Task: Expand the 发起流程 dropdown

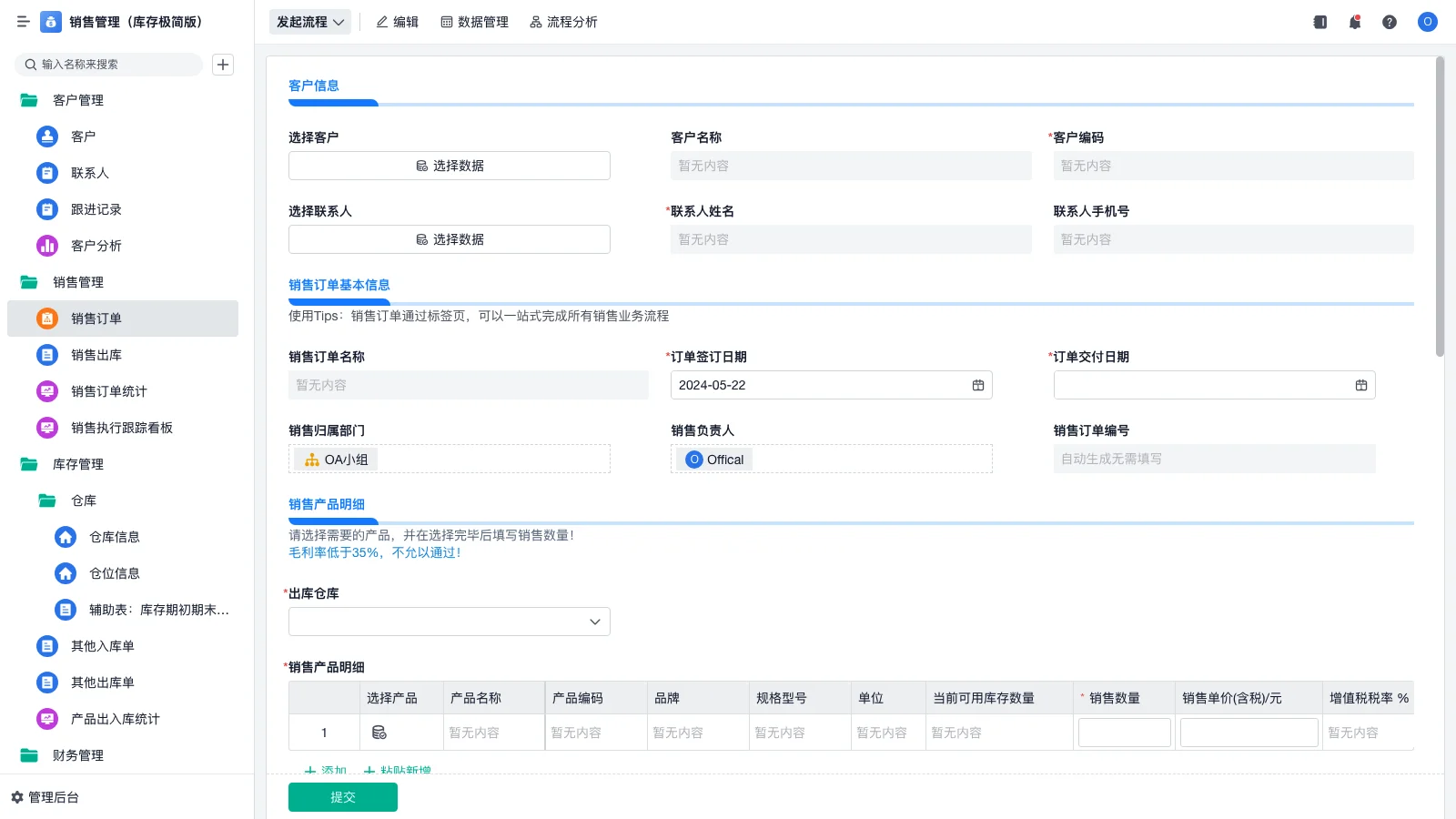Action: pyautogui.click(x=309, y=22)
